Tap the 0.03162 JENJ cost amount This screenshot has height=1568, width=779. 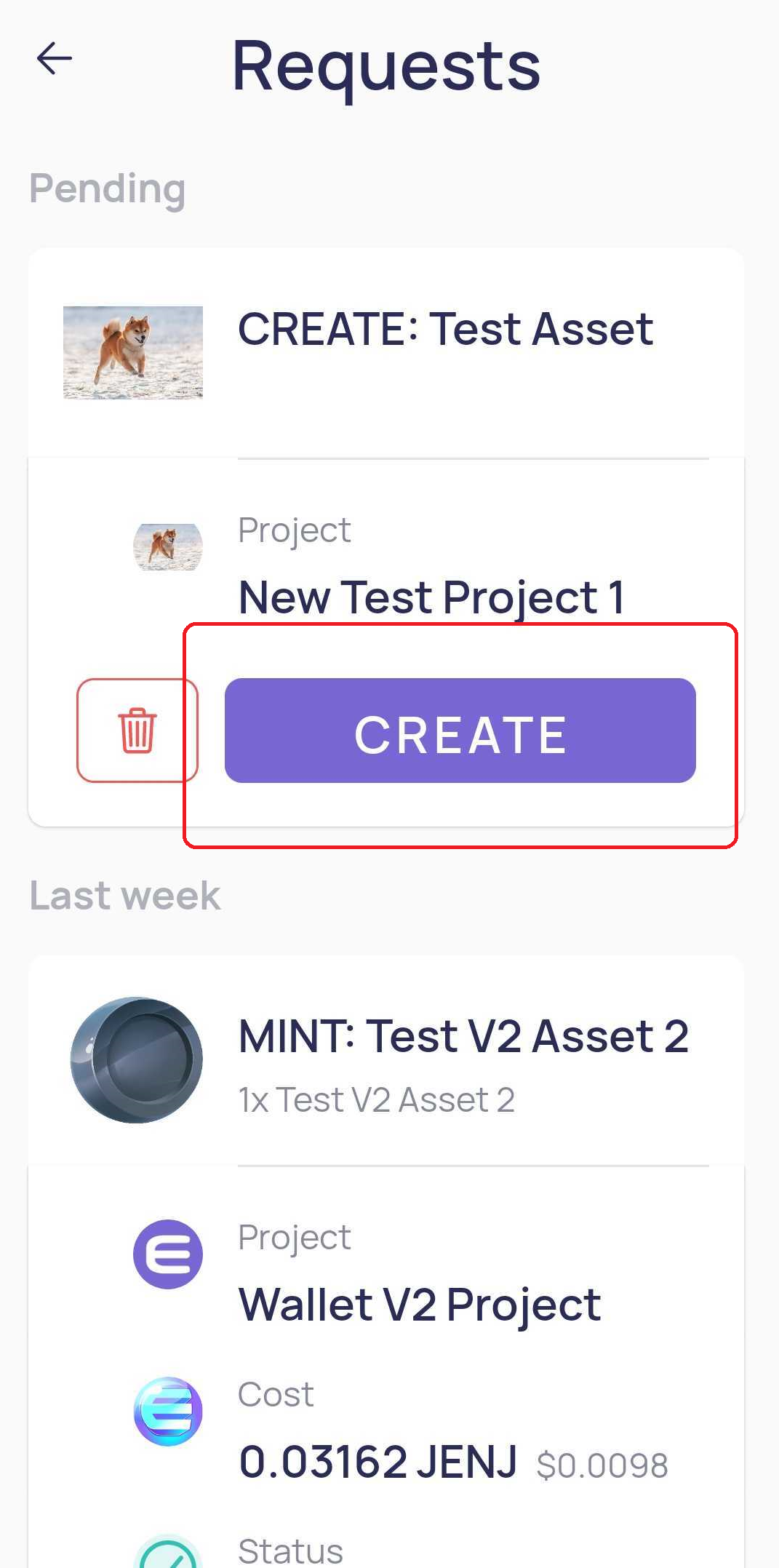point(377,1461)
